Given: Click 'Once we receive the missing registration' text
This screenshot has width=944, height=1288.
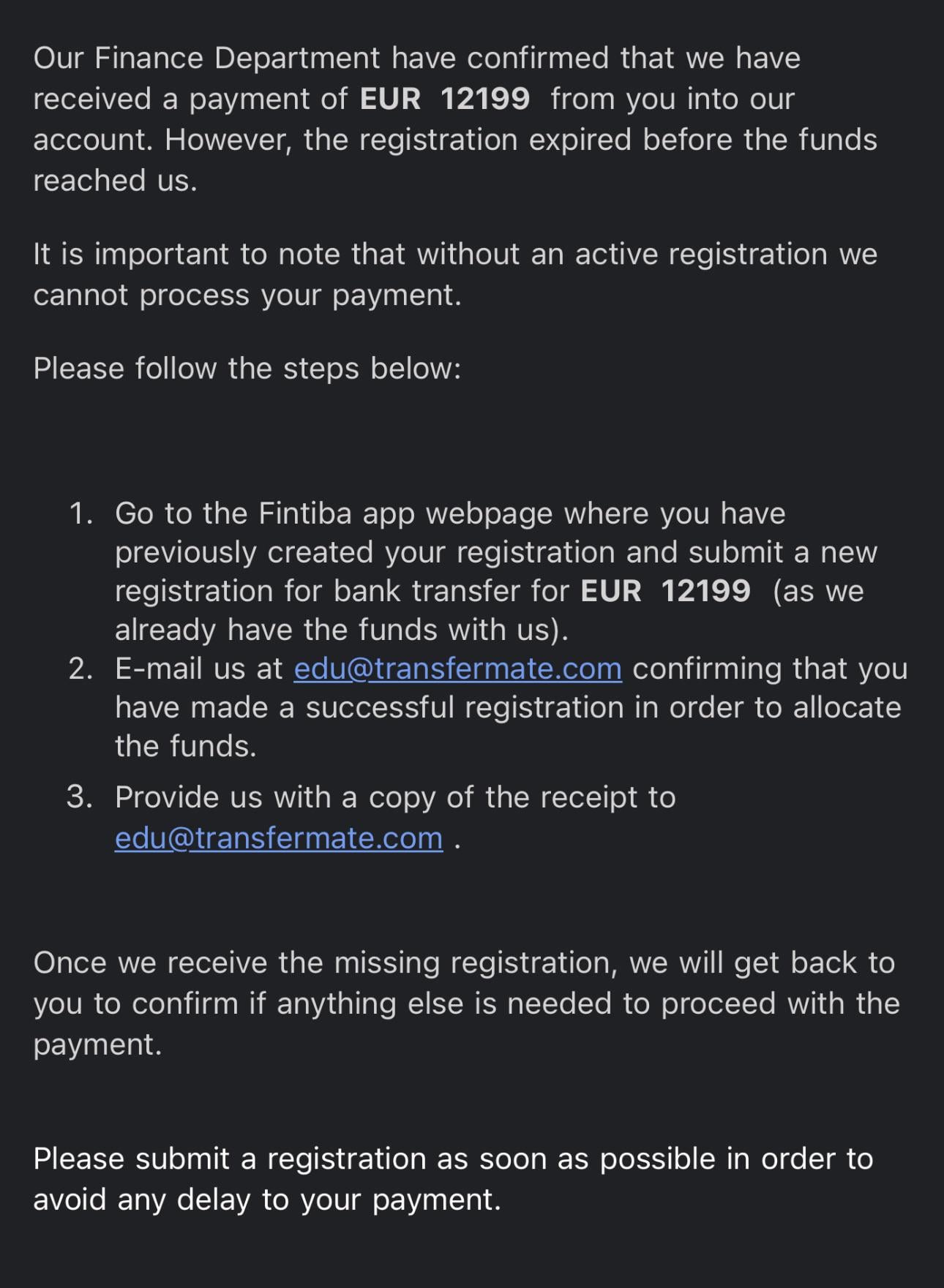Looking at the screenshot, I should (322, 963).
